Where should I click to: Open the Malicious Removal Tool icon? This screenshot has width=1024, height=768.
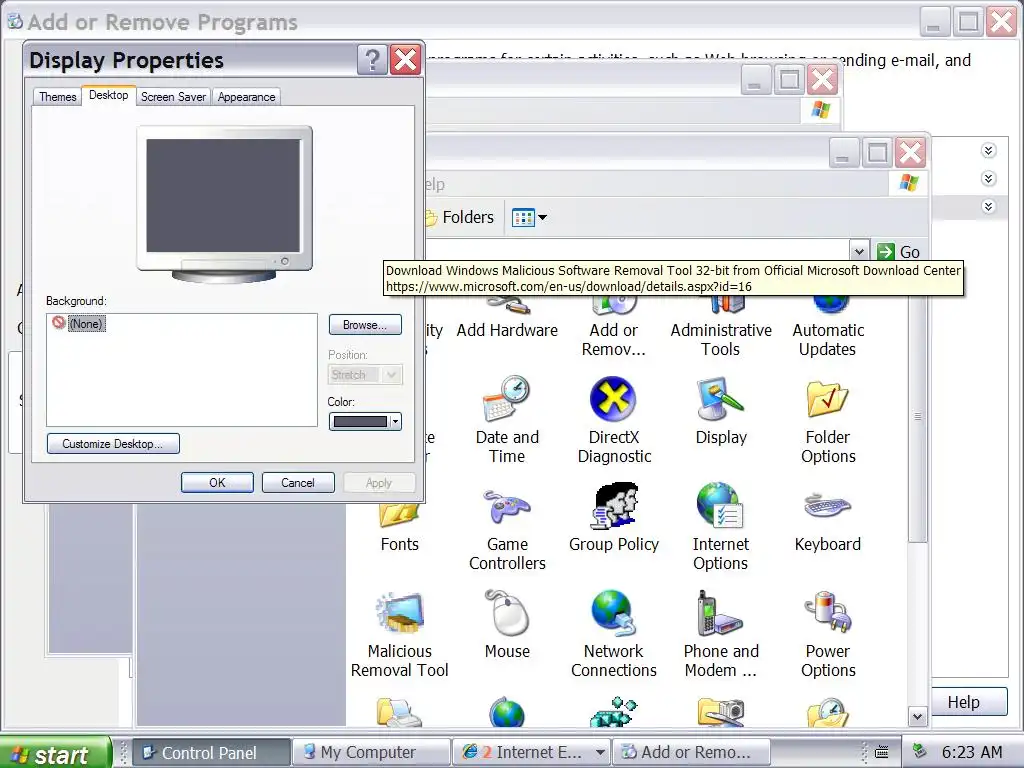tap(399, 634)
